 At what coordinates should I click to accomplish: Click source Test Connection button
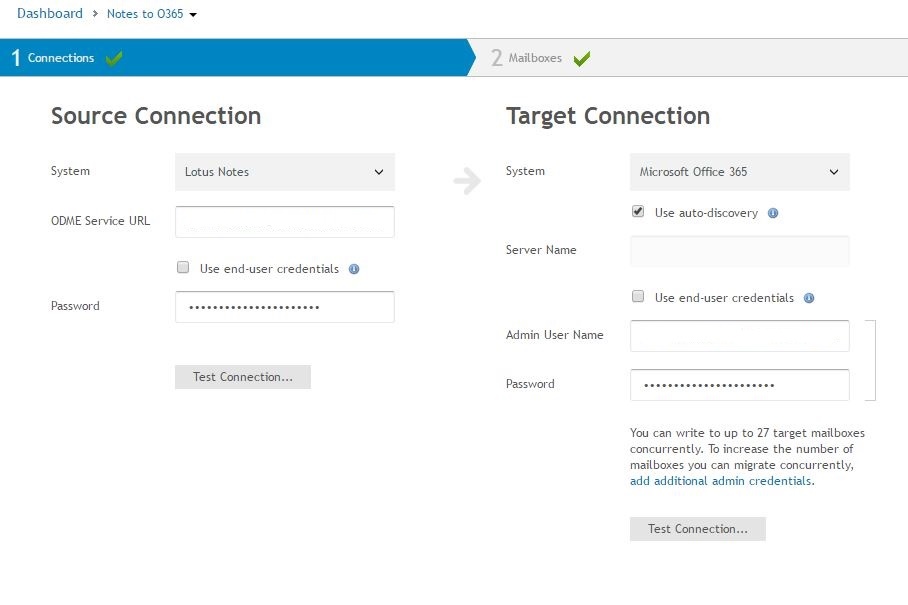click(243, 377)
